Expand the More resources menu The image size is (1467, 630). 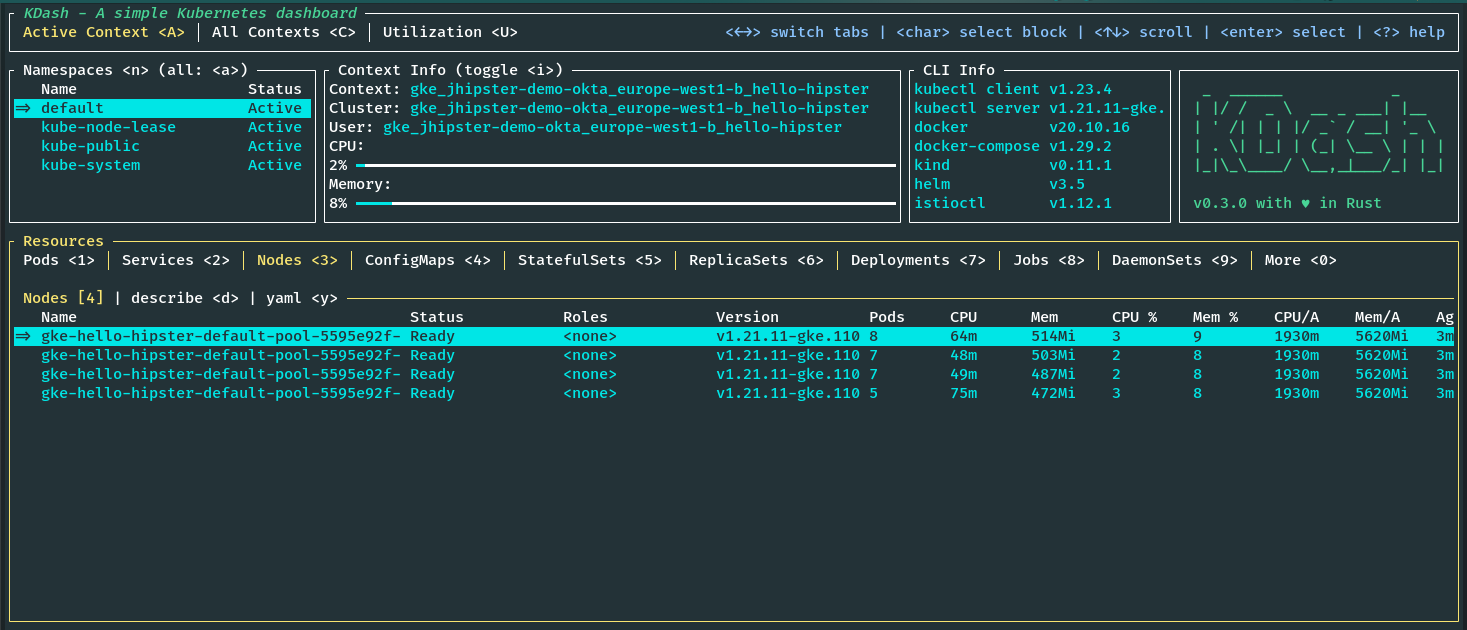pos(1300,260)
